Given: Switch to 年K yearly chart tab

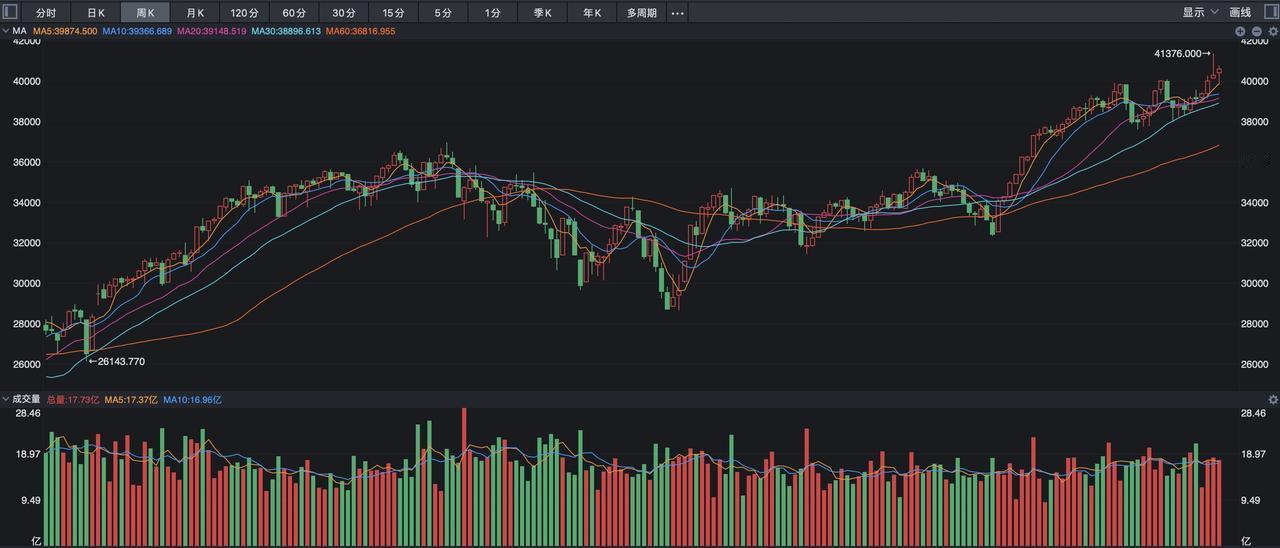Looking at the screenshot, I should (x=592, y=13).
